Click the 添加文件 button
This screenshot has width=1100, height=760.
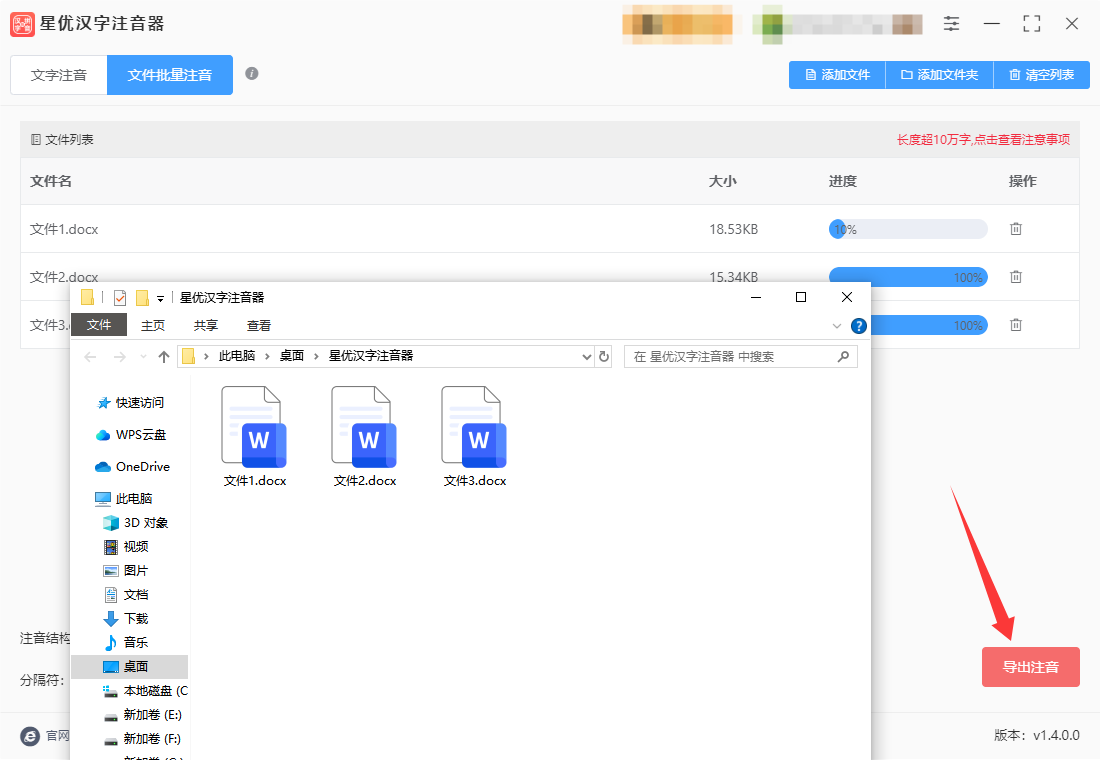(838, 75)
